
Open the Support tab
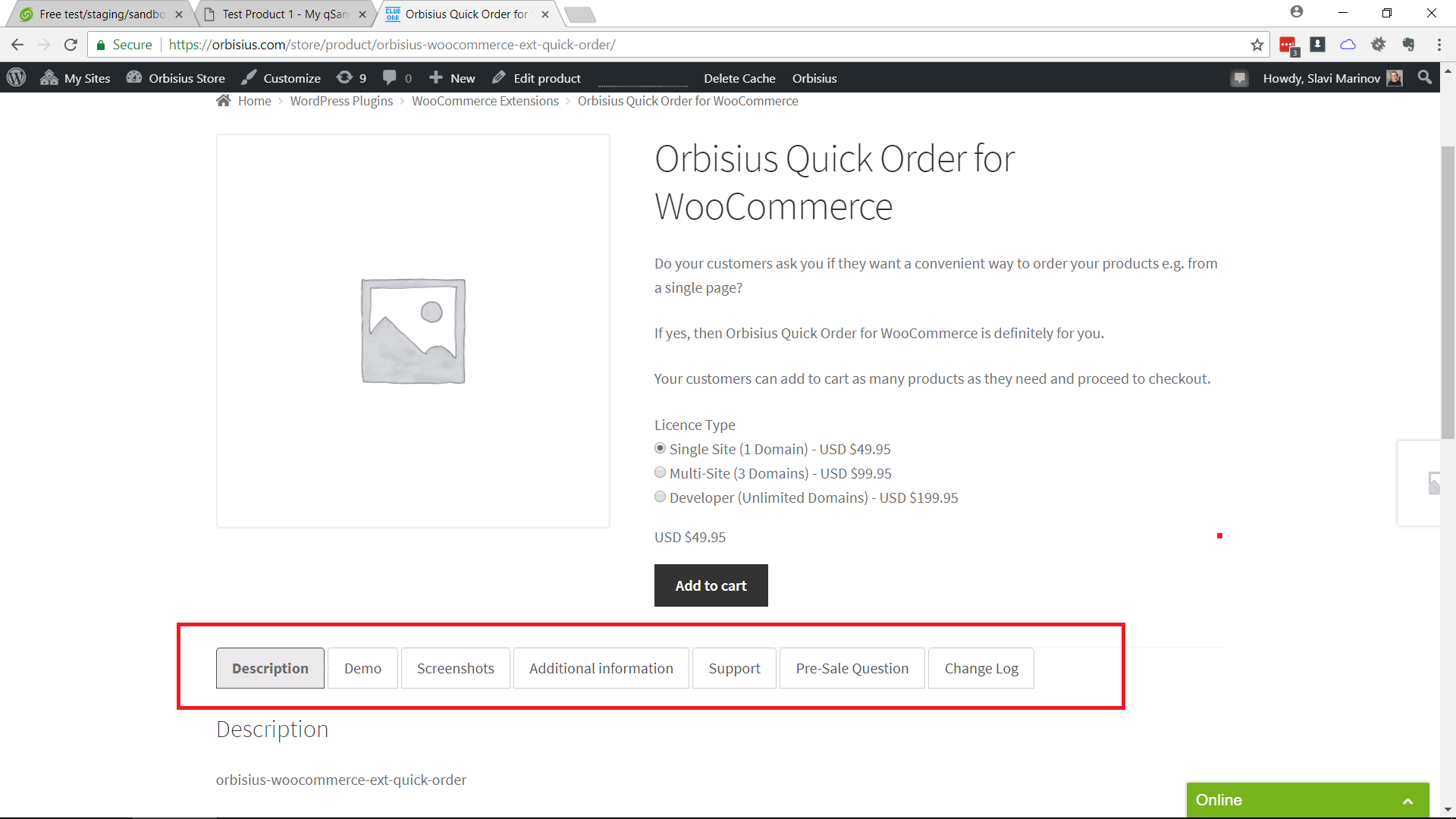point(734,668)
